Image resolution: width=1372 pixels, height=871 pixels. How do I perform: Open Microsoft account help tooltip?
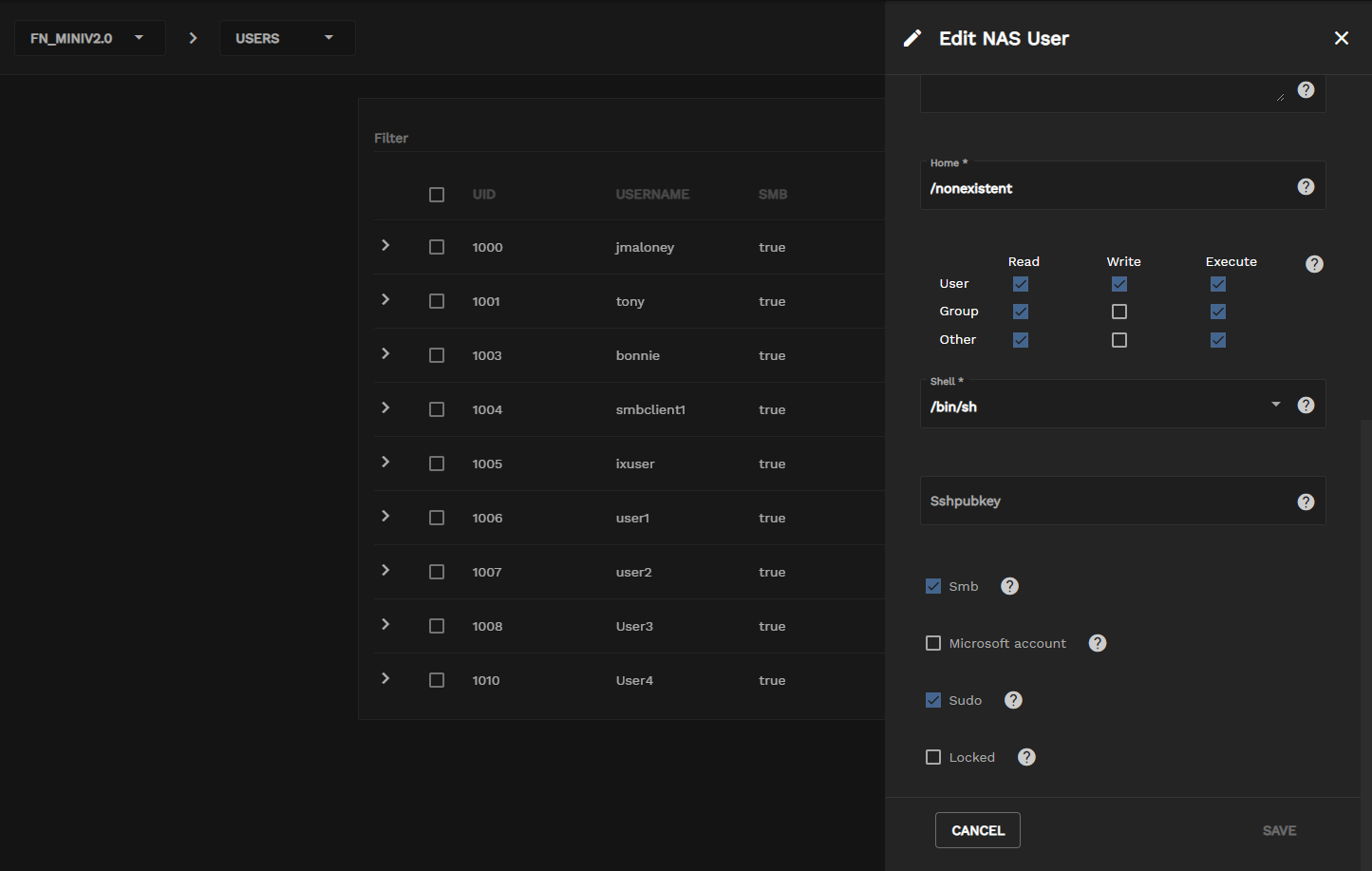pos(1097,643)
